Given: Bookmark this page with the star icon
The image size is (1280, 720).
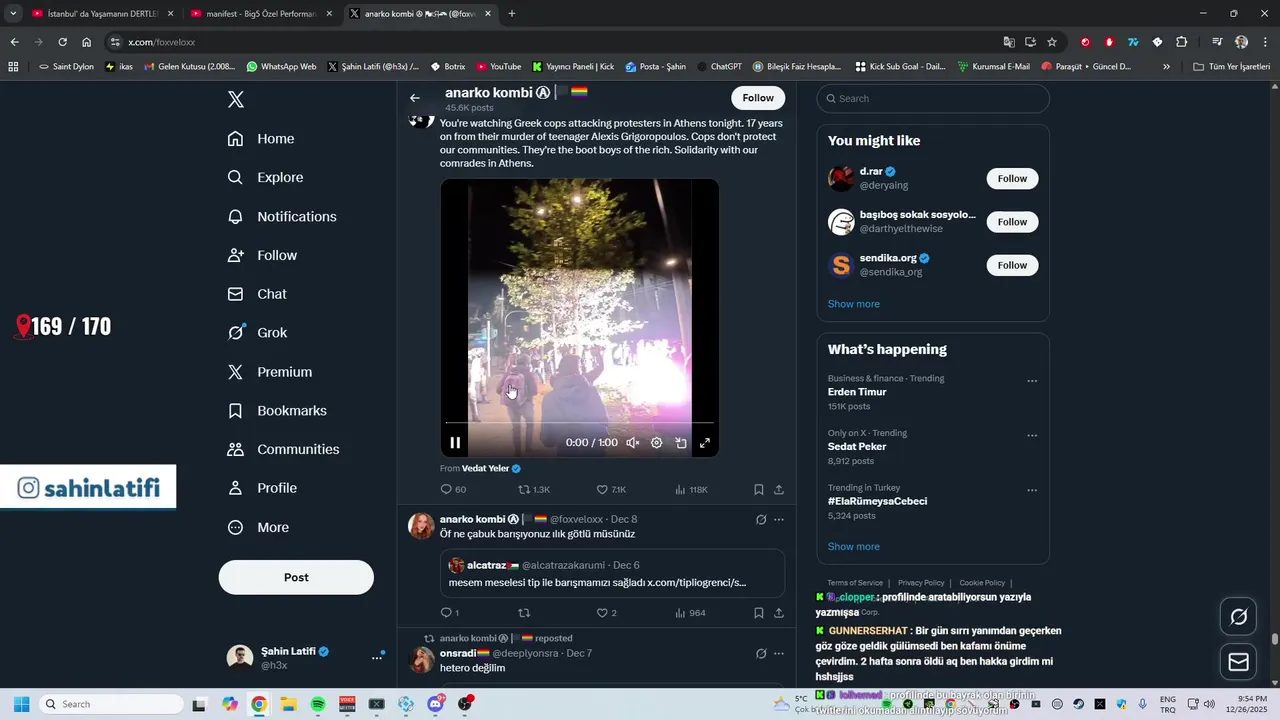Looking at the screenshot, I should click(x=1052, y=42).
